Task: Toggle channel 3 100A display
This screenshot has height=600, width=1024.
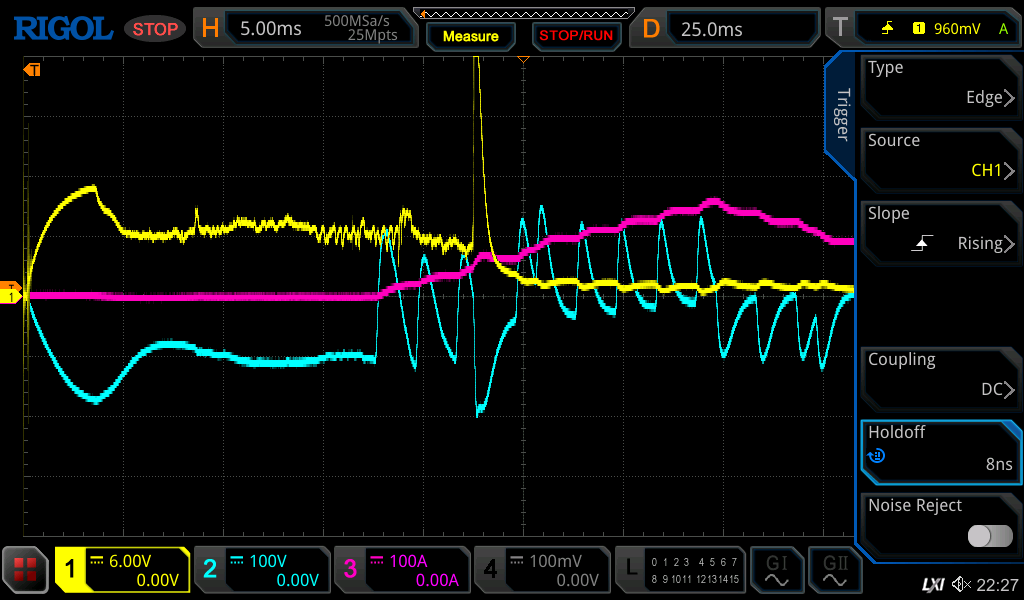Action: (x=401, y=570)
